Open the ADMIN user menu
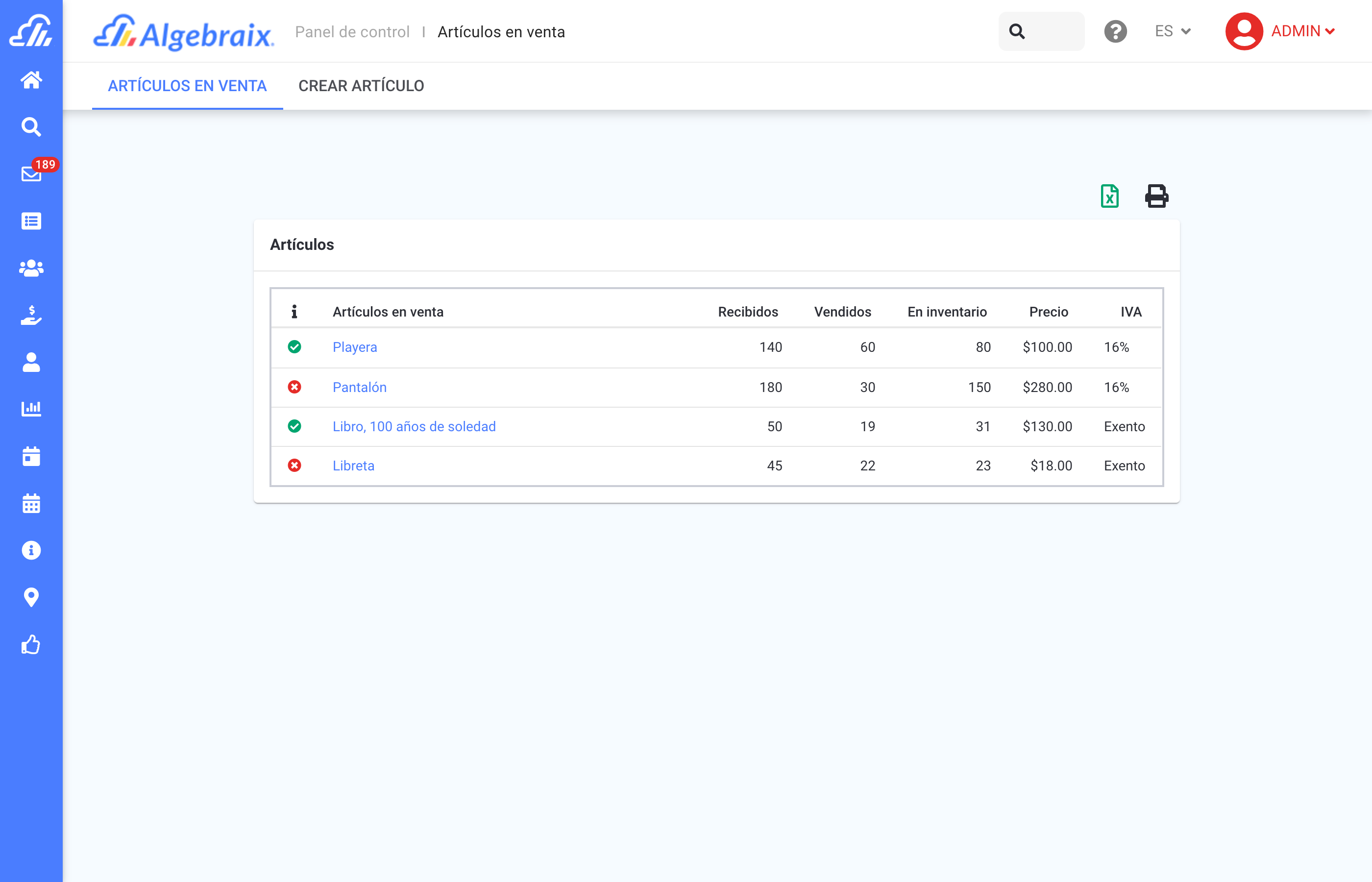1372x882 pixels. tap(1280, 31)
